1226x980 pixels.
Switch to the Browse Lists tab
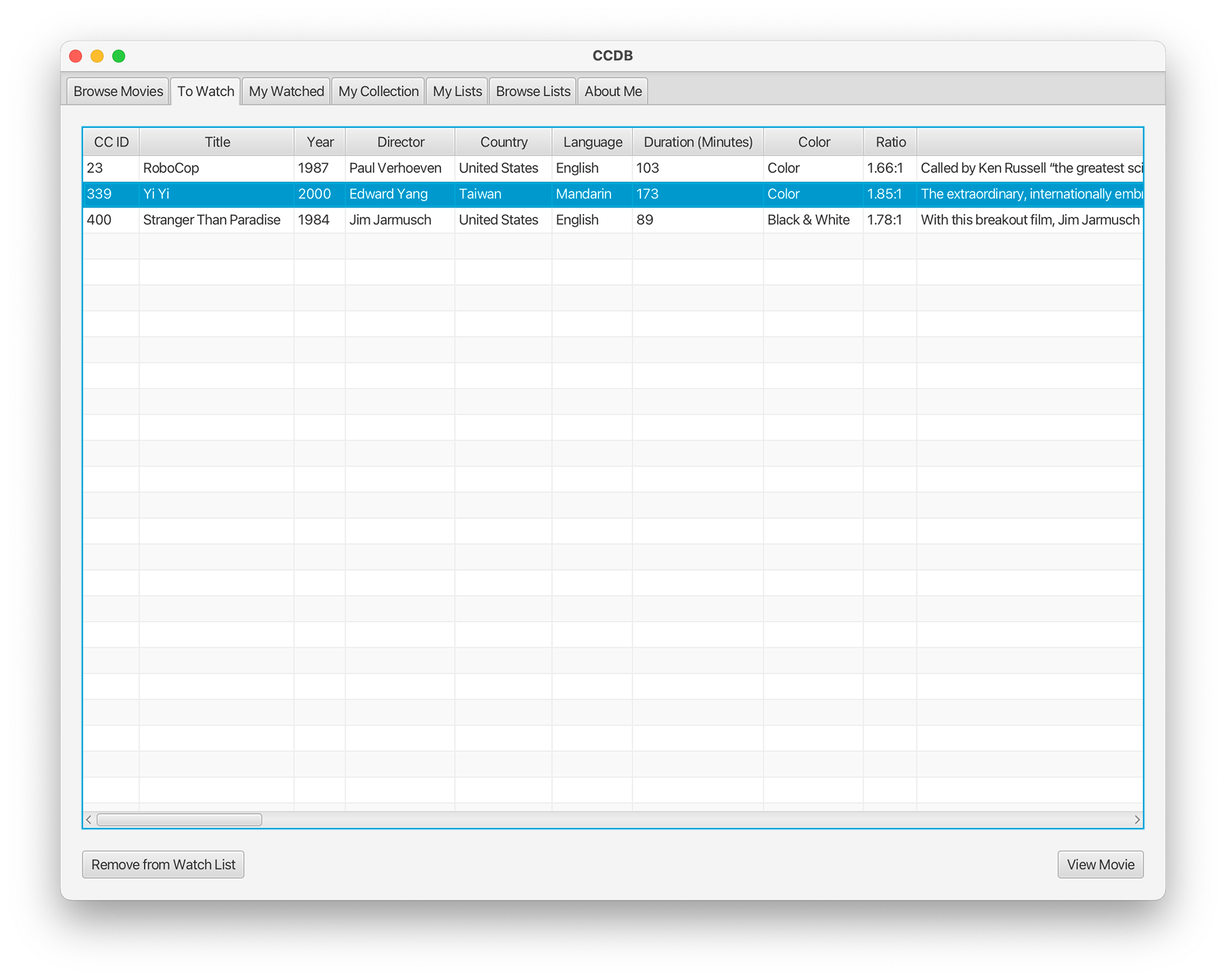point(533,91)
